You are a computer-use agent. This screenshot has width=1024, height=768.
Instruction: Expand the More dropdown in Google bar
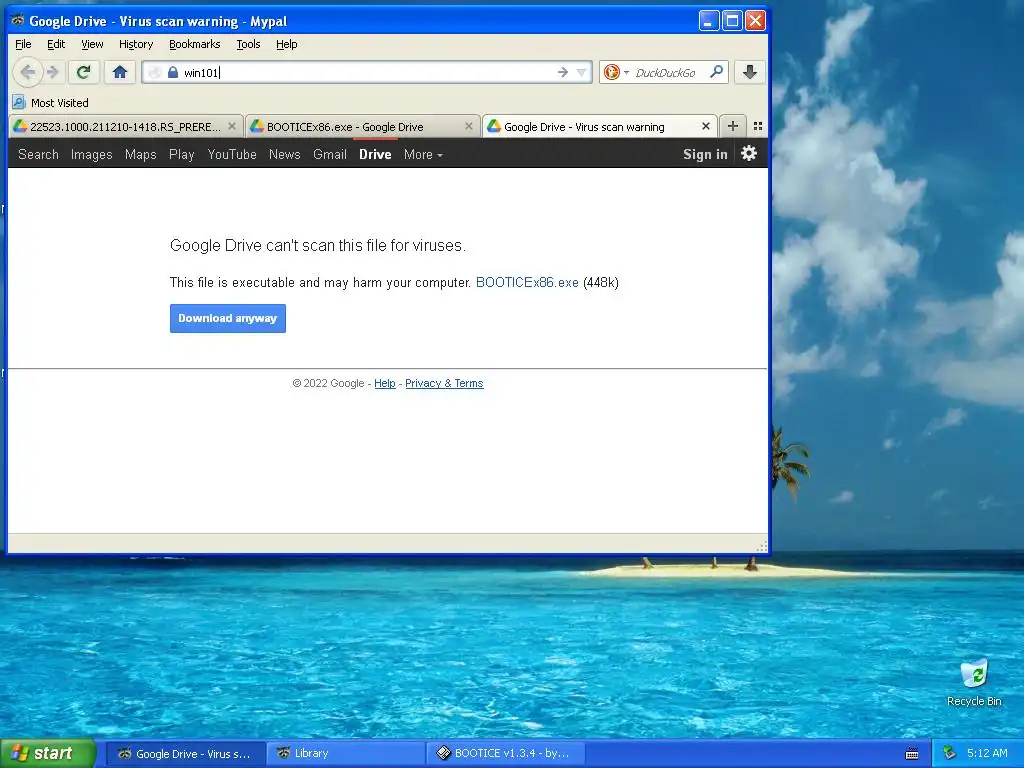click(423, 154)
